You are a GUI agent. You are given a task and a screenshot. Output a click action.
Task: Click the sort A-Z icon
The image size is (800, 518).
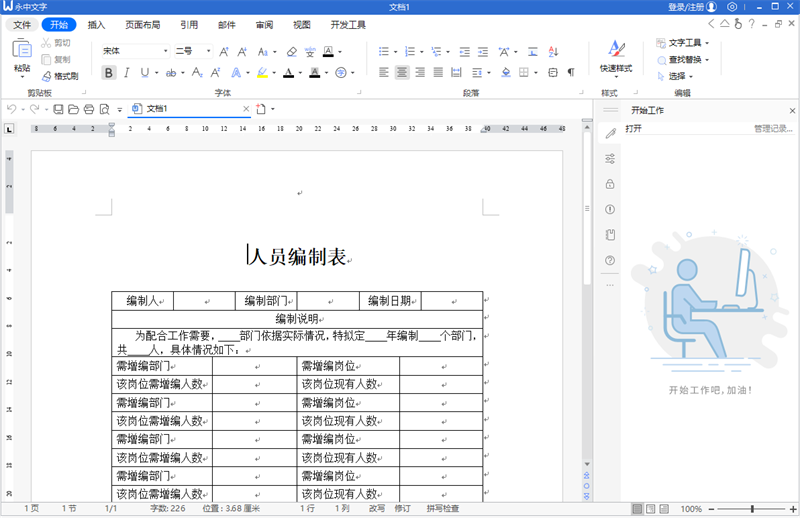[553, 52]
